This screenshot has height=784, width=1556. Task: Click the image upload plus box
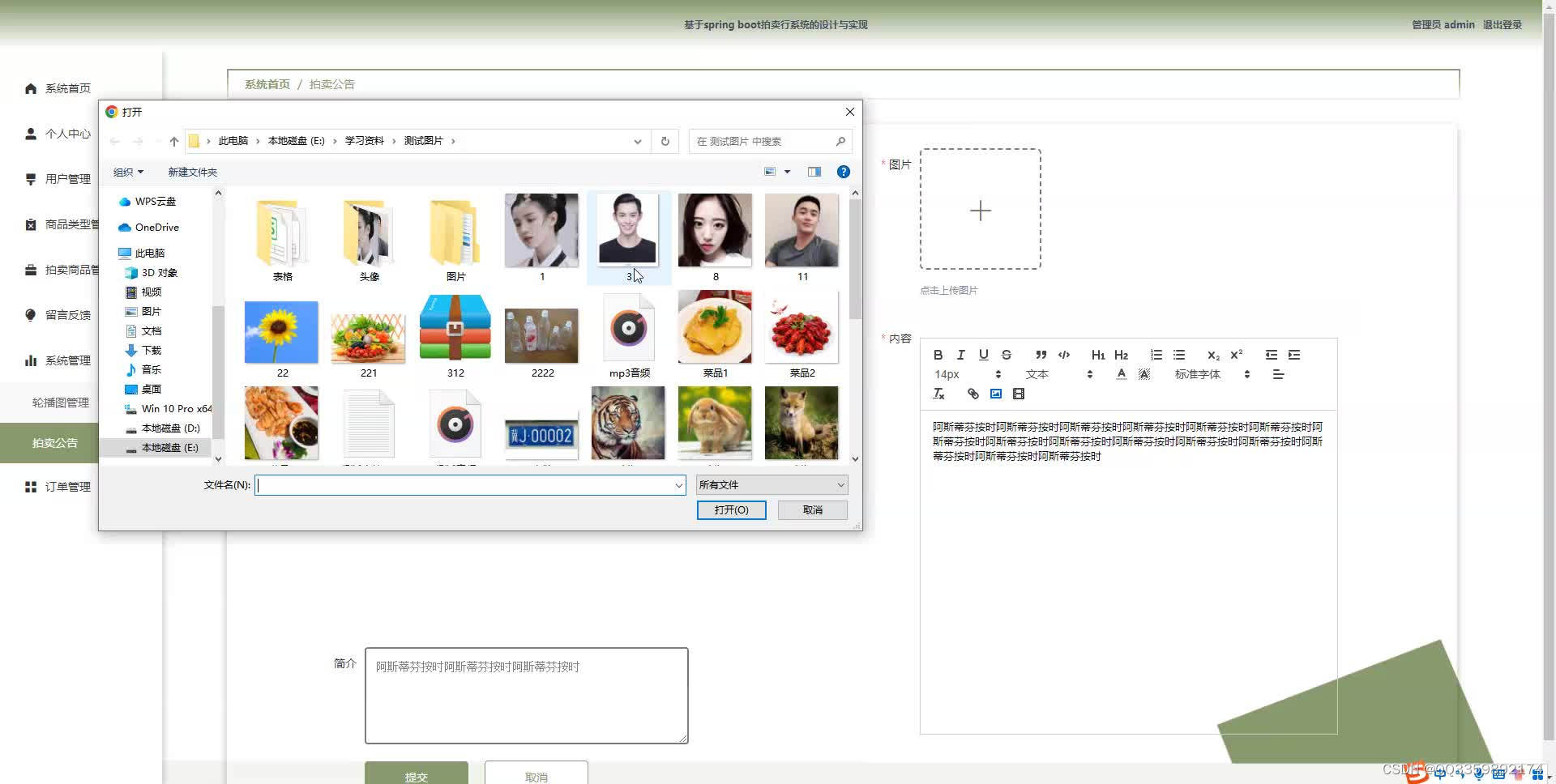(x=981, y=209)
